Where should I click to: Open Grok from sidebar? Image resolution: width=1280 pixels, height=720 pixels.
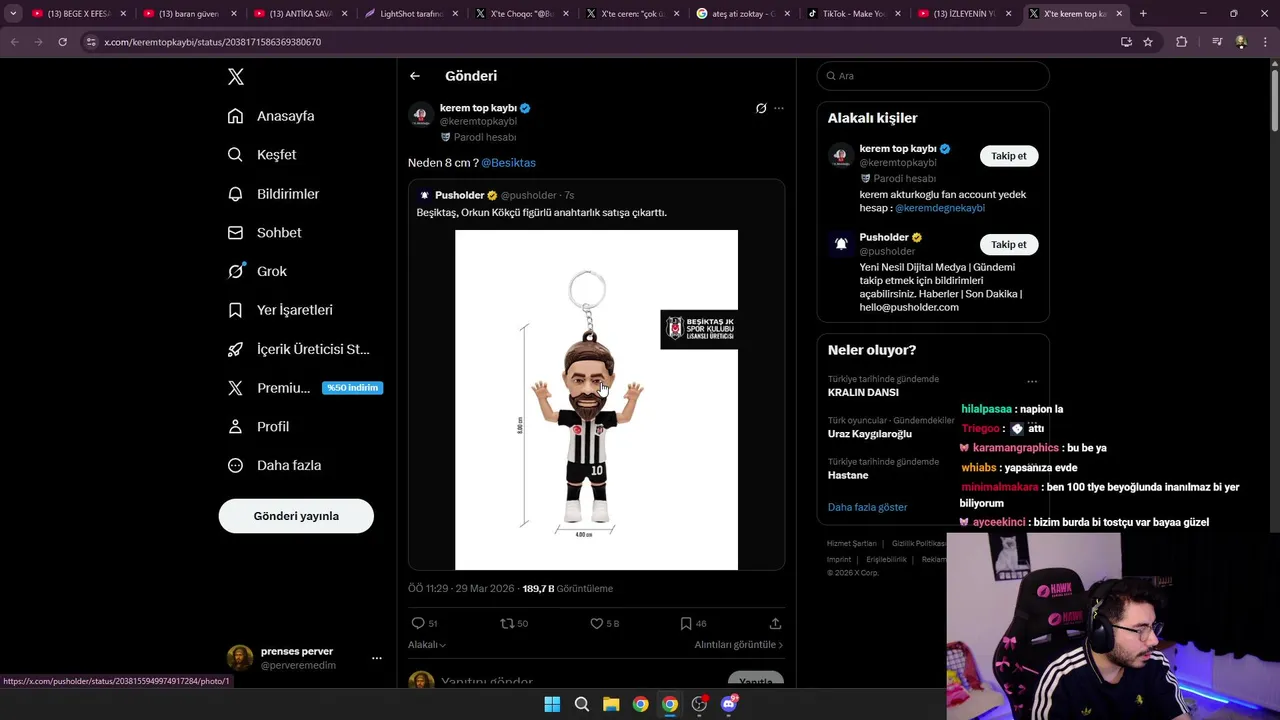[x=257, y=271]
